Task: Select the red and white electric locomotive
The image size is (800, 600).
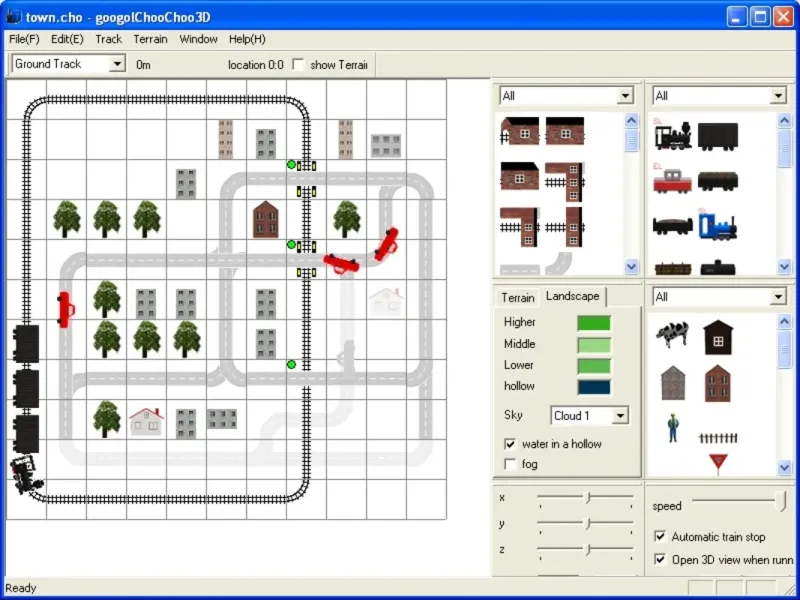Action: pyautogui.click(x=672, y=181)
